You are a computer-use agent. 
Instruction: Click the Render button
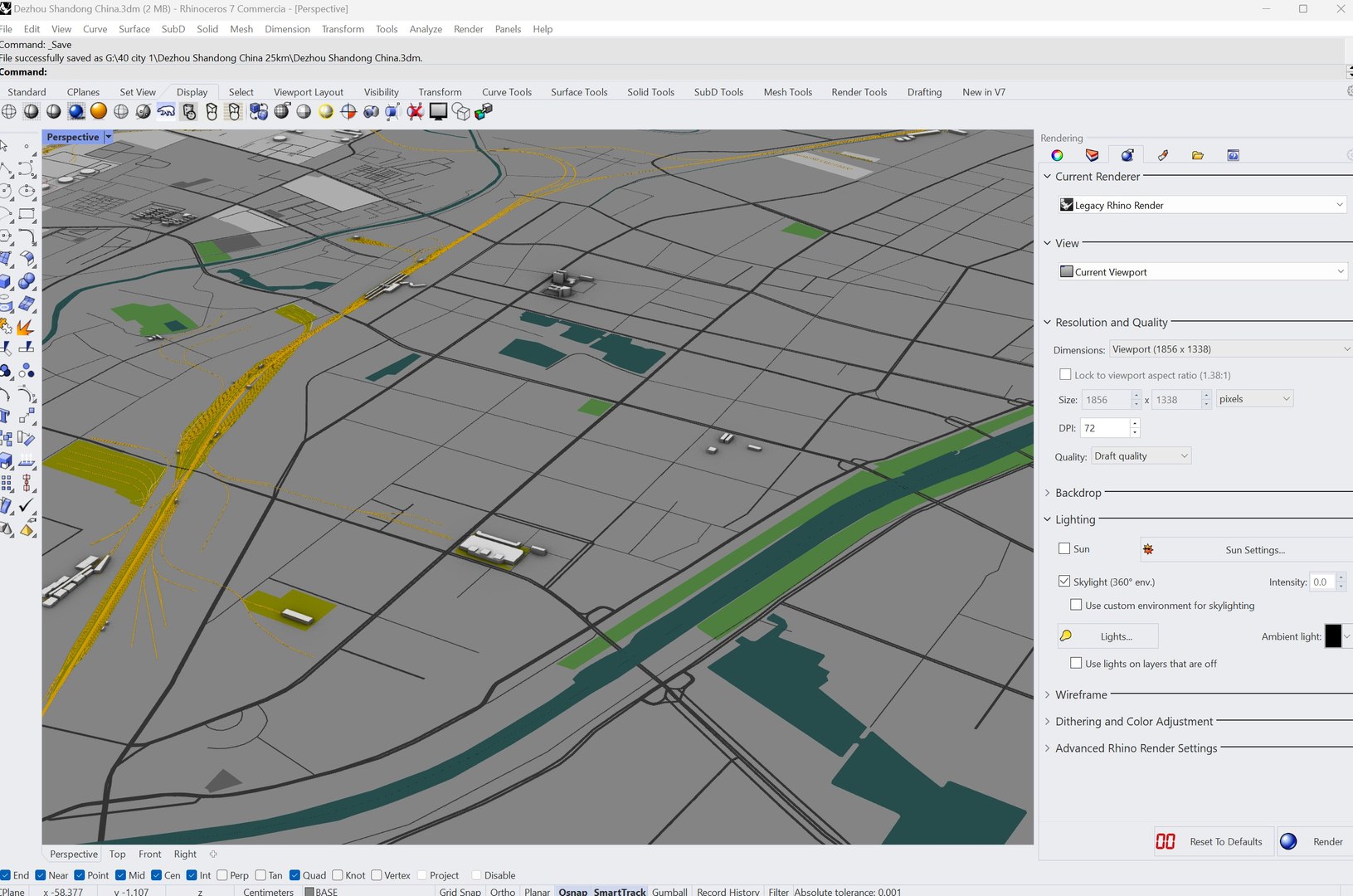[x=1314, y=841]
